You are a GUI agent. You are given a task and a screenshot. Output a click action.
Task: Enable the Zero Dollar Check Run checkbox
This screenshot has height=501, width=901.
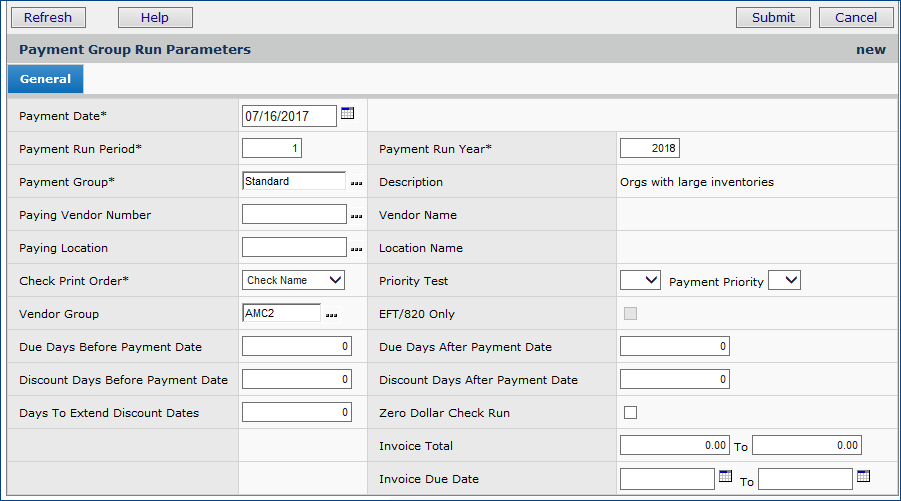click(630, 412)
